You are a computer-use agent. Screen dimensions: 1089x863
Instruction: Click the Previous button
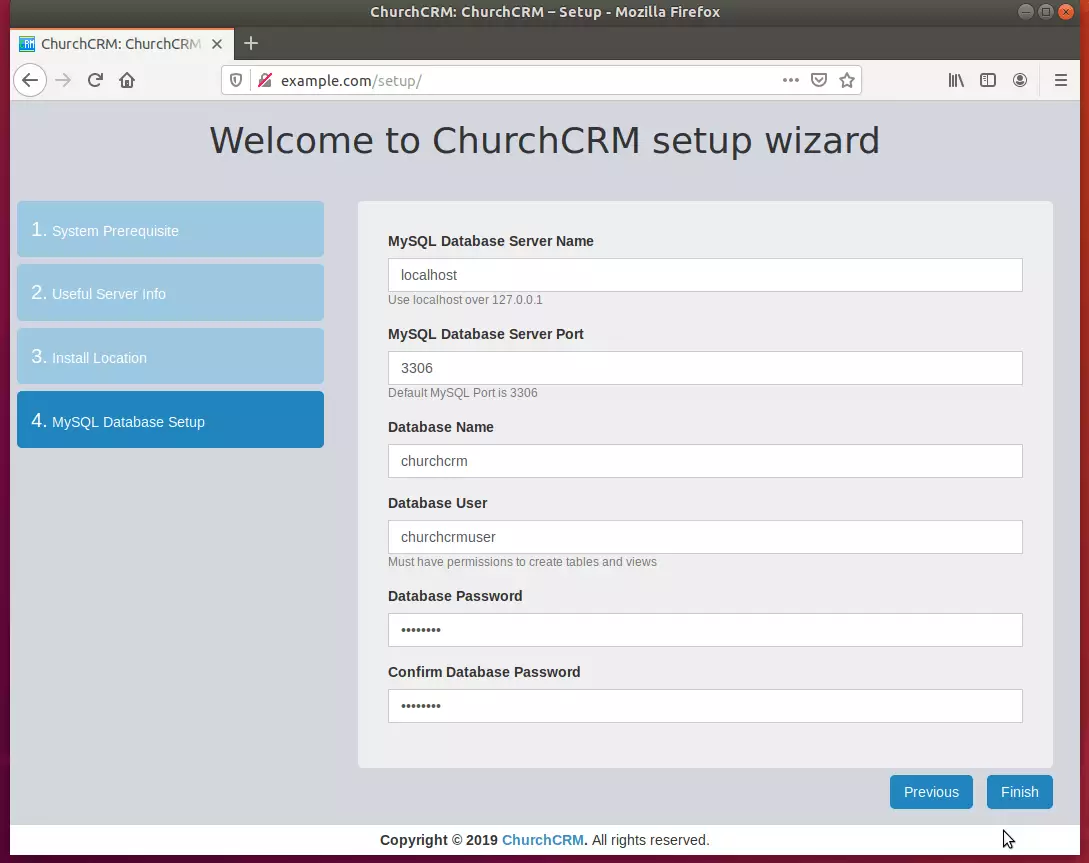(x=931, y=792)
